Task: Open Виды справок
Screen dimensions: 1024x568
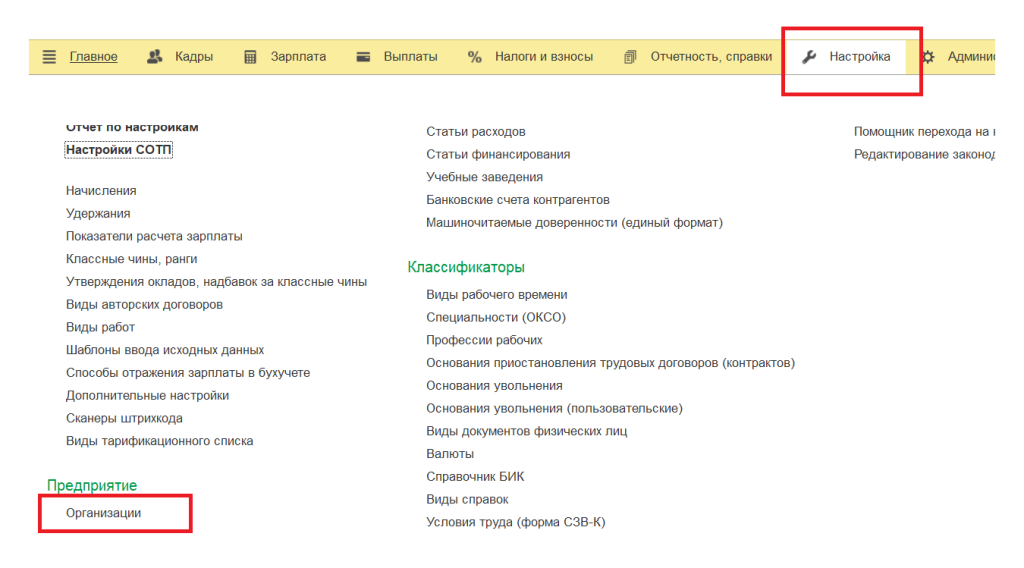Action: pos(467,499)
